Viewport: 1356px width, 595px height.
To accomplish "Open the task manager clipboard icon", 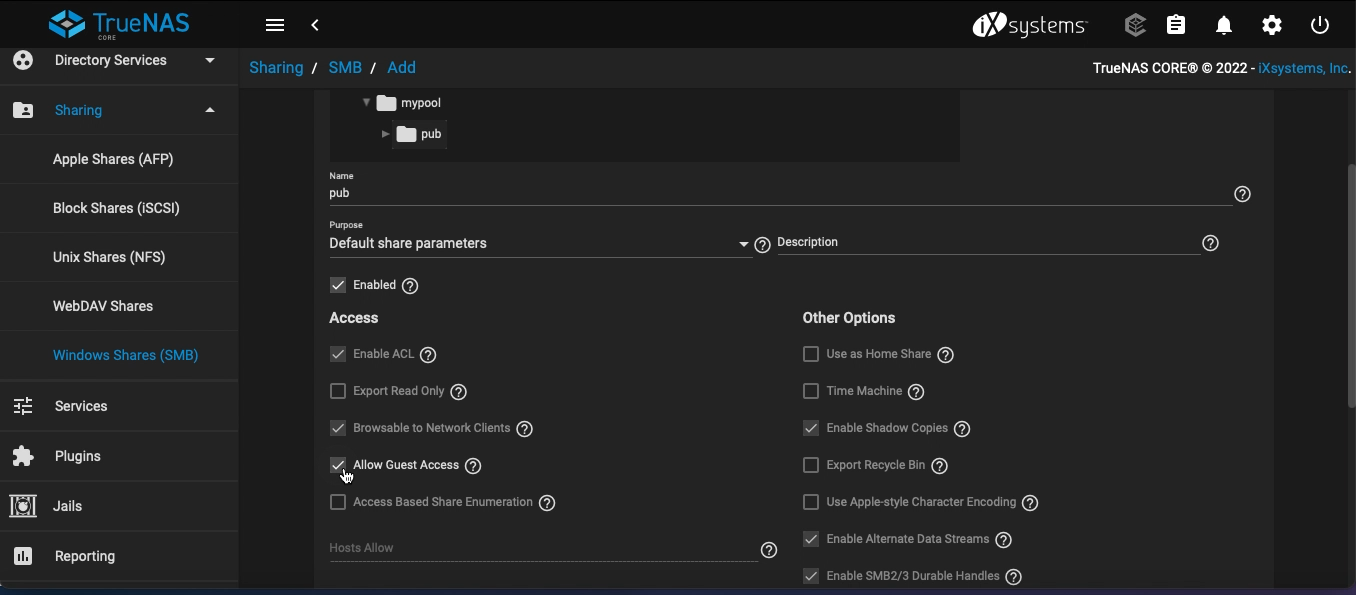I will 1176,26.
